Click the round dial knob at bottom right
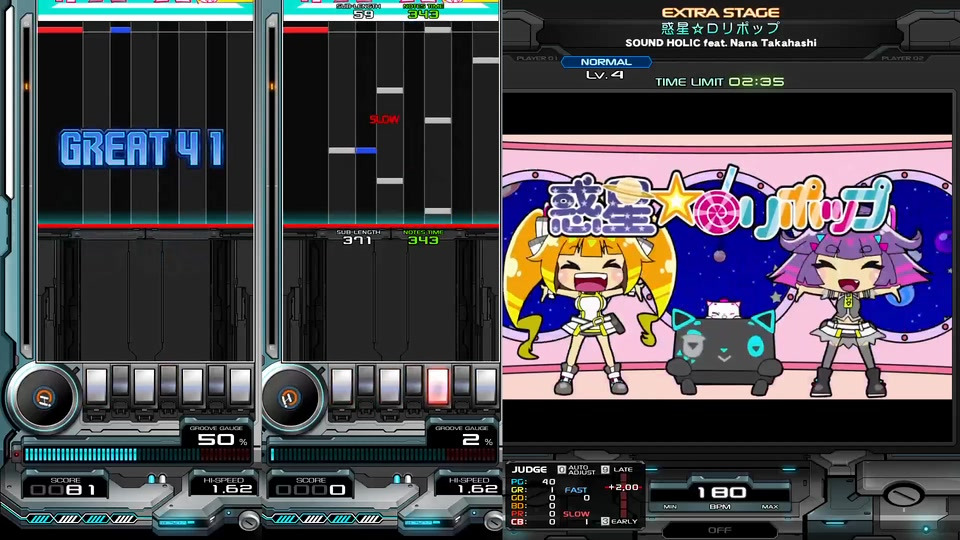Screen dimensions: 960x540 tap(904, 495)
